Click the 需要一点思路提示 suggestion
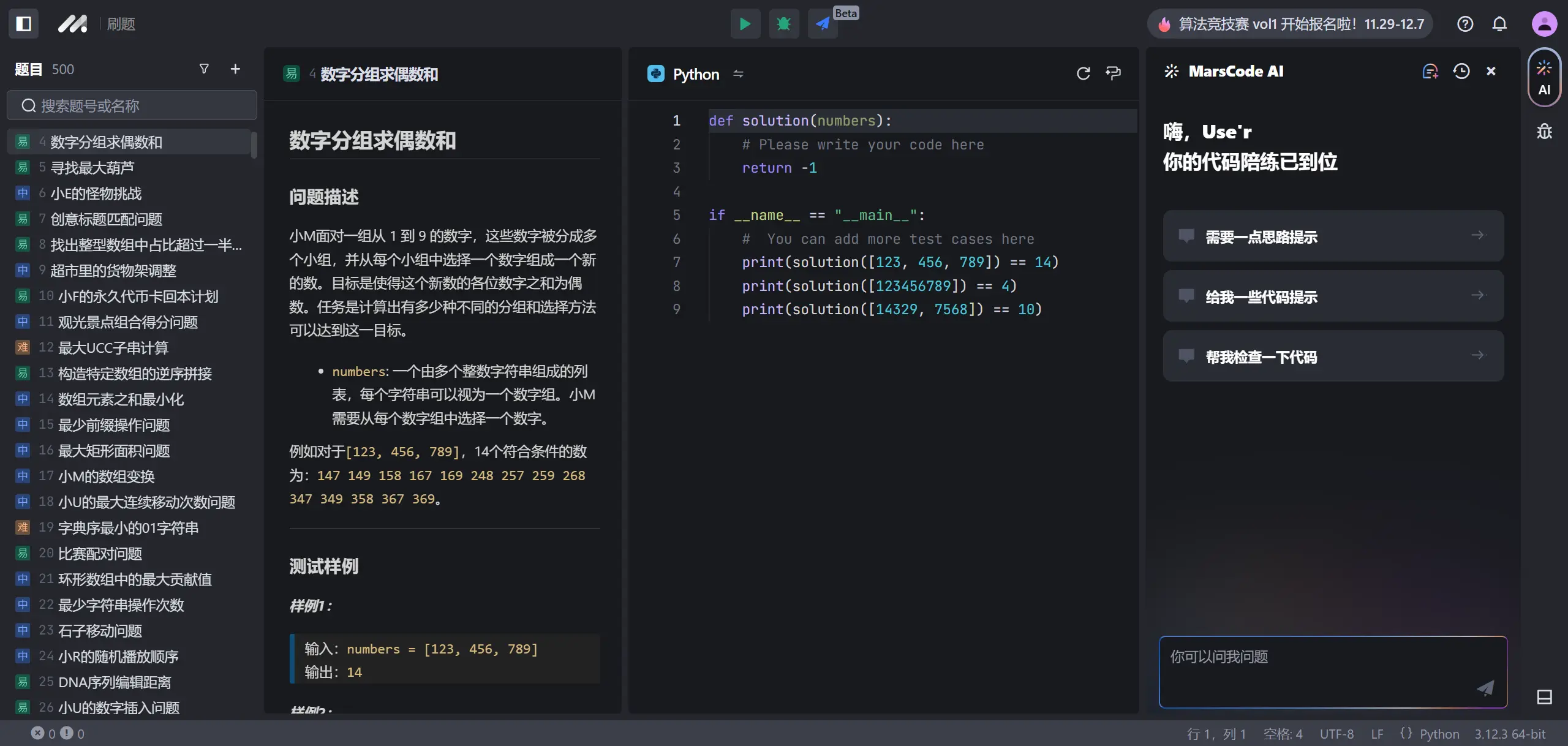This screenshot has width=1568, height=746. click(x=1333, y=236)
